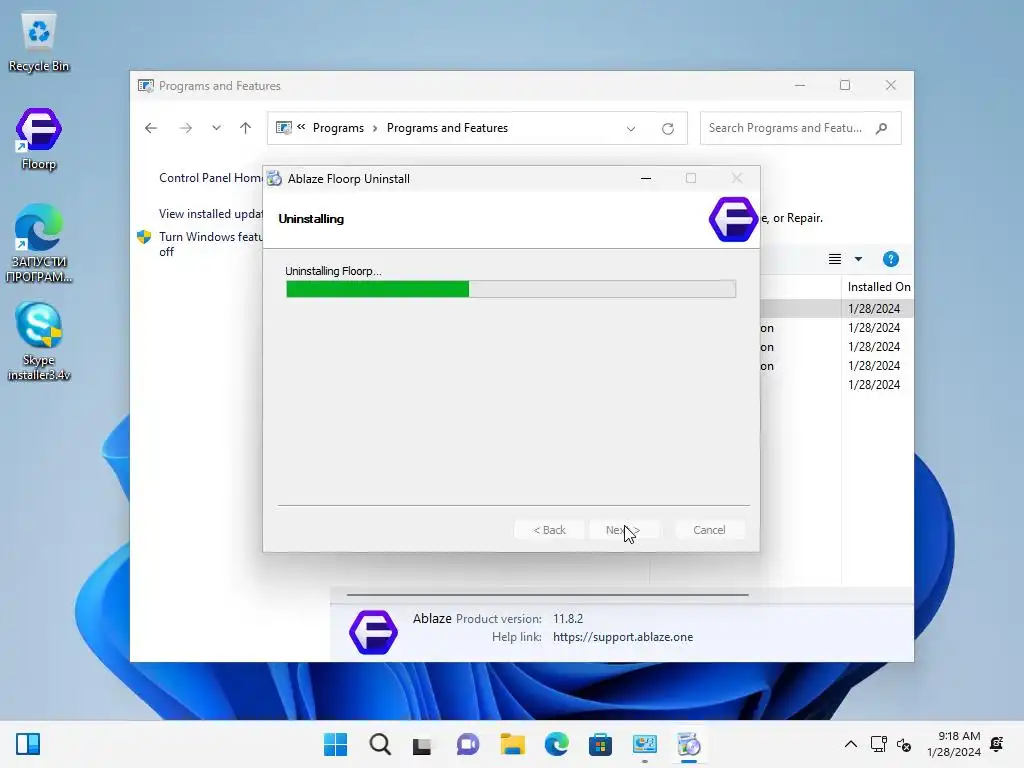Open Control Panel Home link
Viewport: 1024px width, 768px height.
[x=210, y=178]
